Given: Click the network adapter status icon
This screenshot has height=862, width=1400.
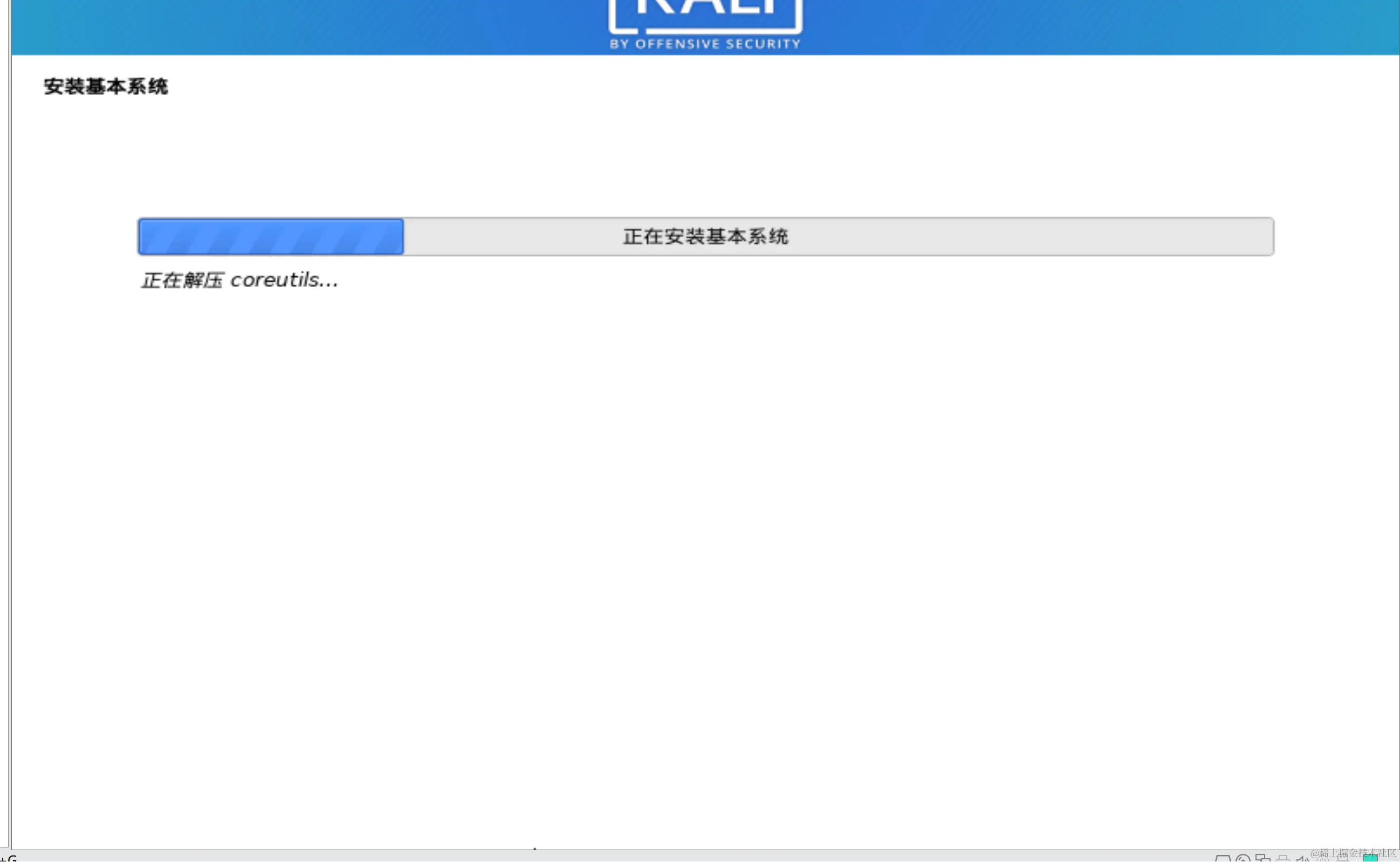Looking at the screenshot, I should click(x=1262, y=858).
